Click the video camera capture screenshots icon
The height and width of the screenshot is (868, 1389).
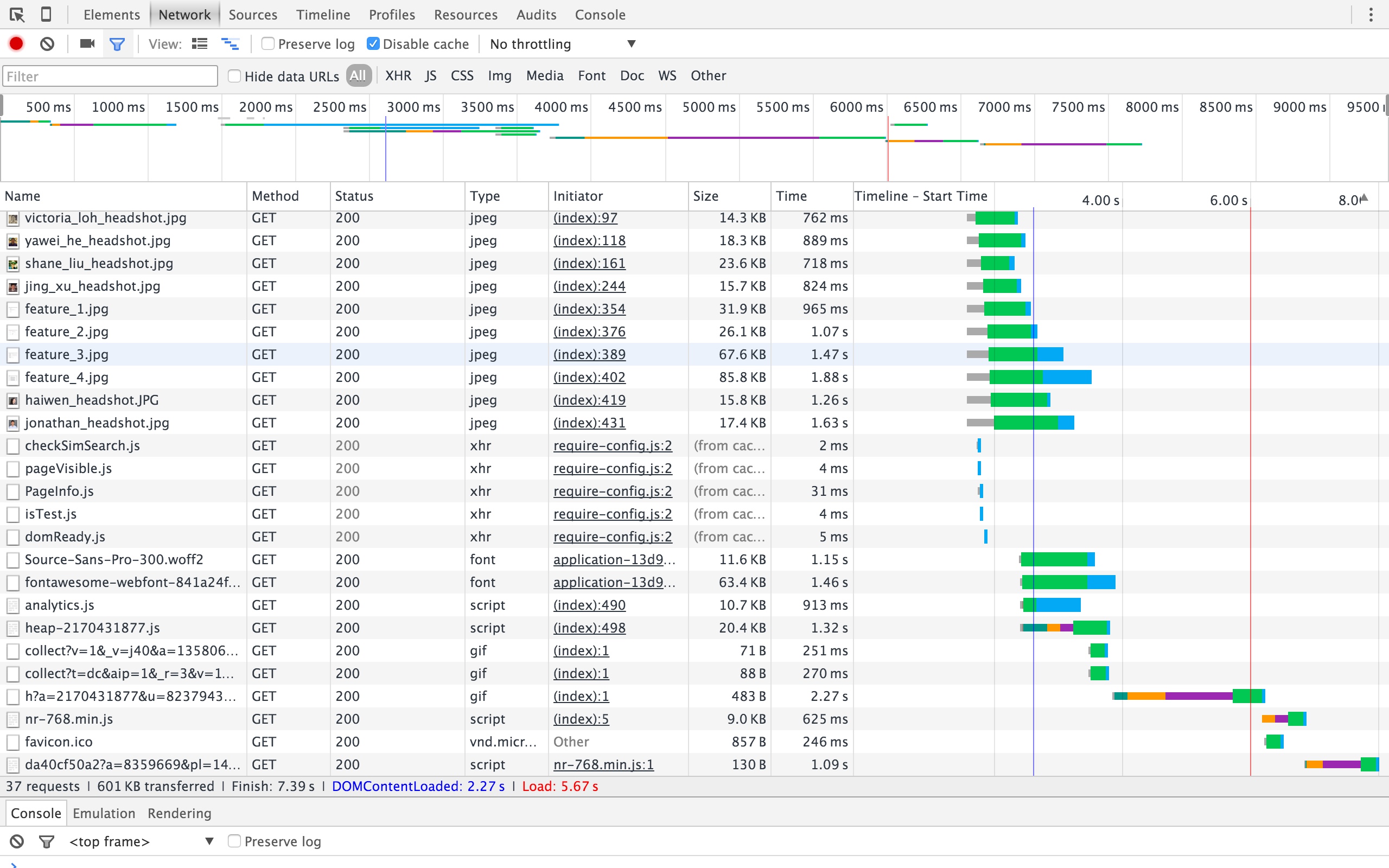87,43
